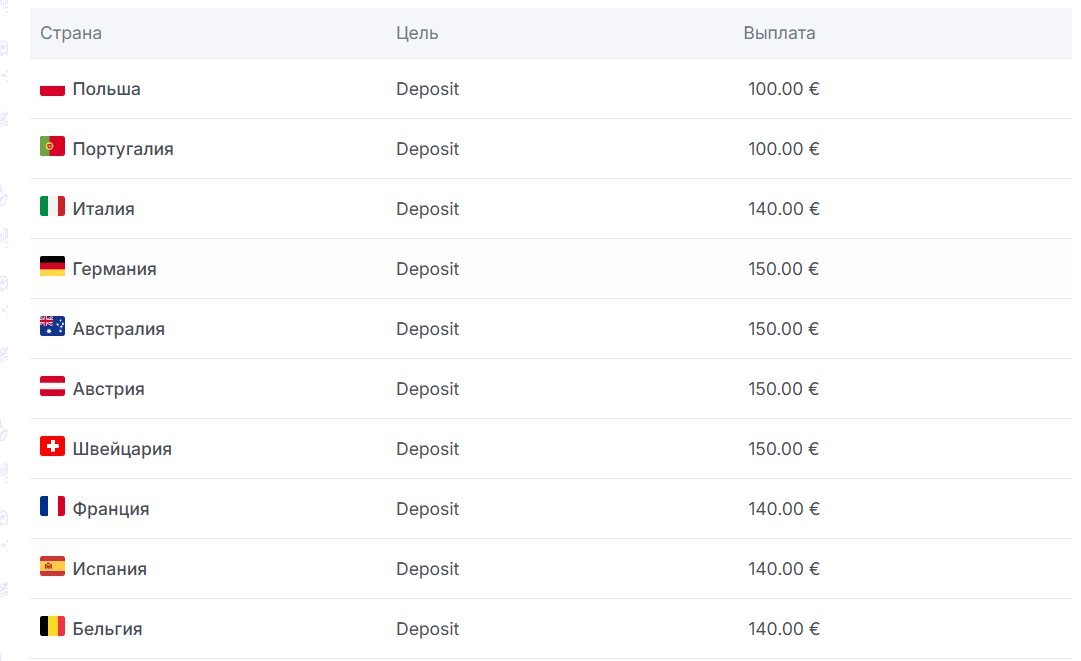Click Deposit in the Швейцария row
Viewport: 1081px width, 661px height.
[427, 449]
